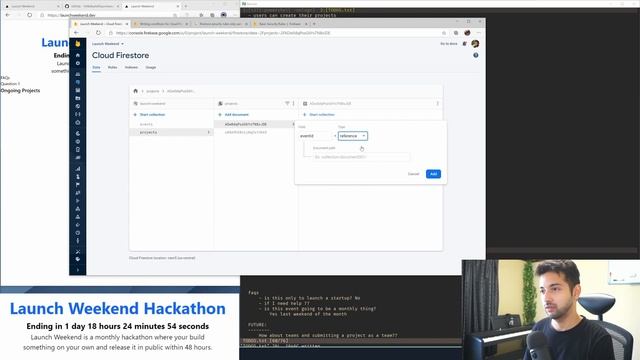Click Ongoing Projects text on launch page
The height and width of the screenshot is (360, 640).
[20, 91]
